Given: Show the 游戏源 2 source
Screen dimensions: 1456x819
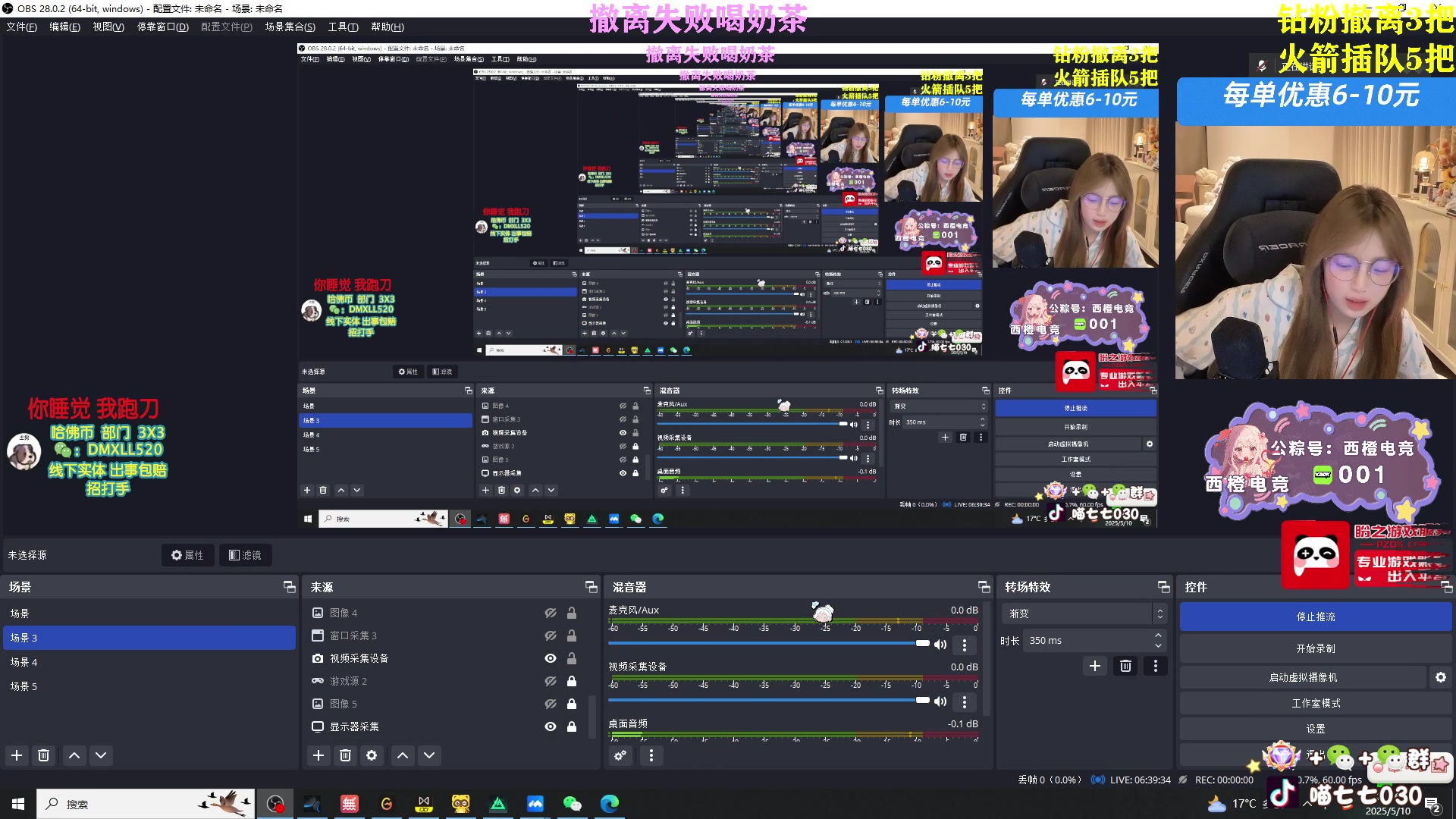Looking at the screenshot, I should [x=551, y=681].
